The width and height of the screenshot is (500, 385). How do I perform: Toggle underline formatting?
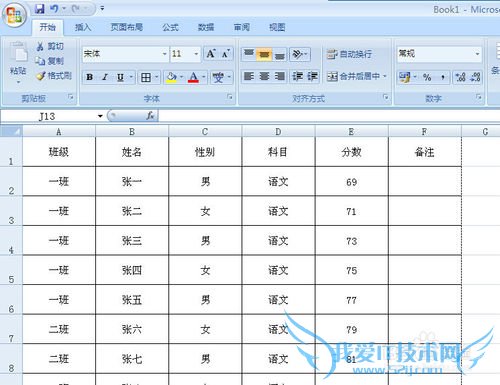tap(120, 77)
